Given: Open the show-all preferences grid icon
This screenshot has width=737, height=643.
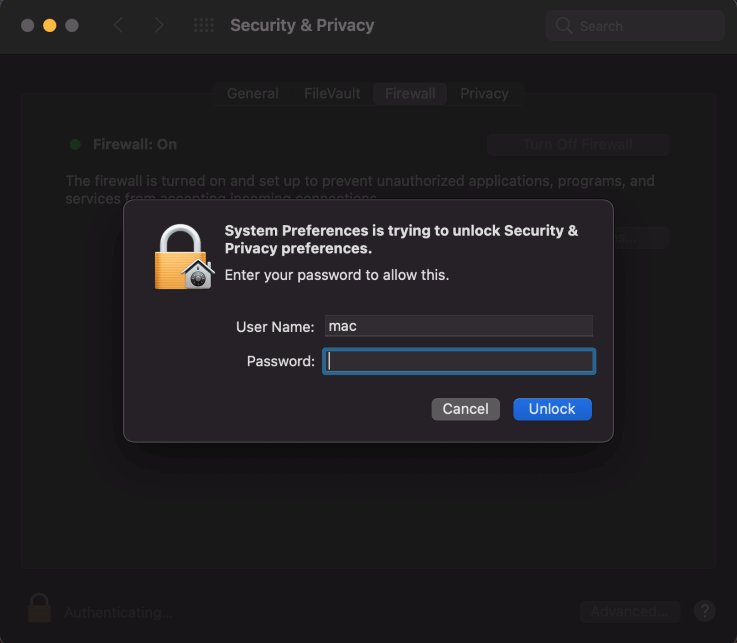Looking at the screenshot, I should click(x=204, y=25).
